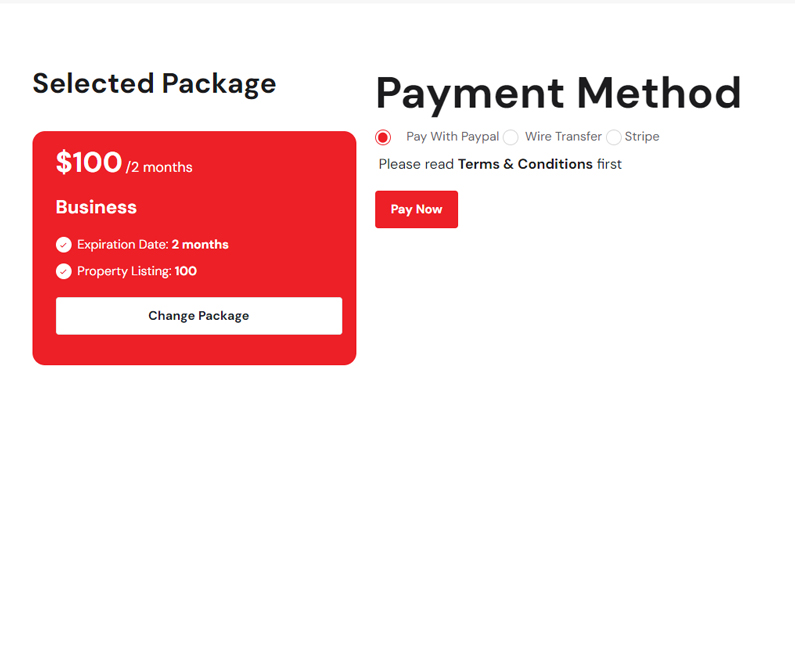Click the Payment Method heading
The width and height of the screenshot is (795, 653).
pos(558,93)
